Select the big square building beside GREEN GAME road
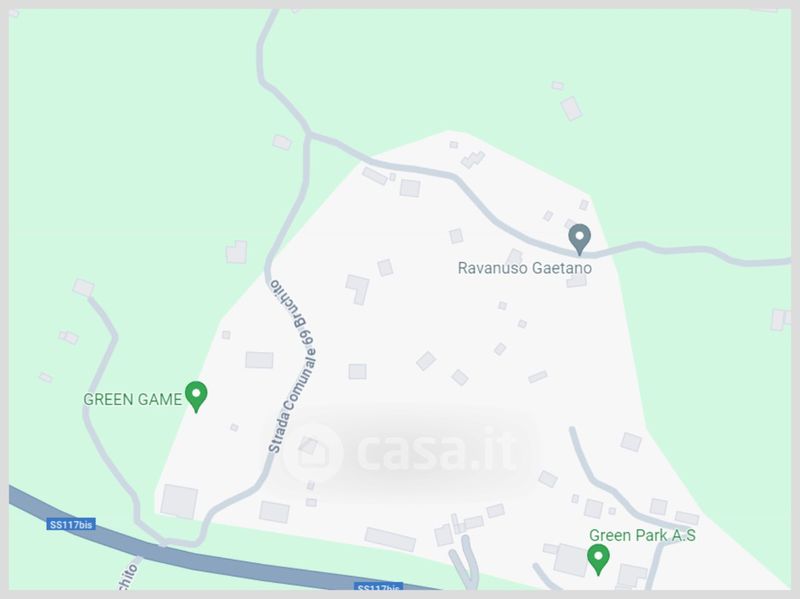Image resolution: width=800 pixels, height=599 pixels. tap(179, 502)
